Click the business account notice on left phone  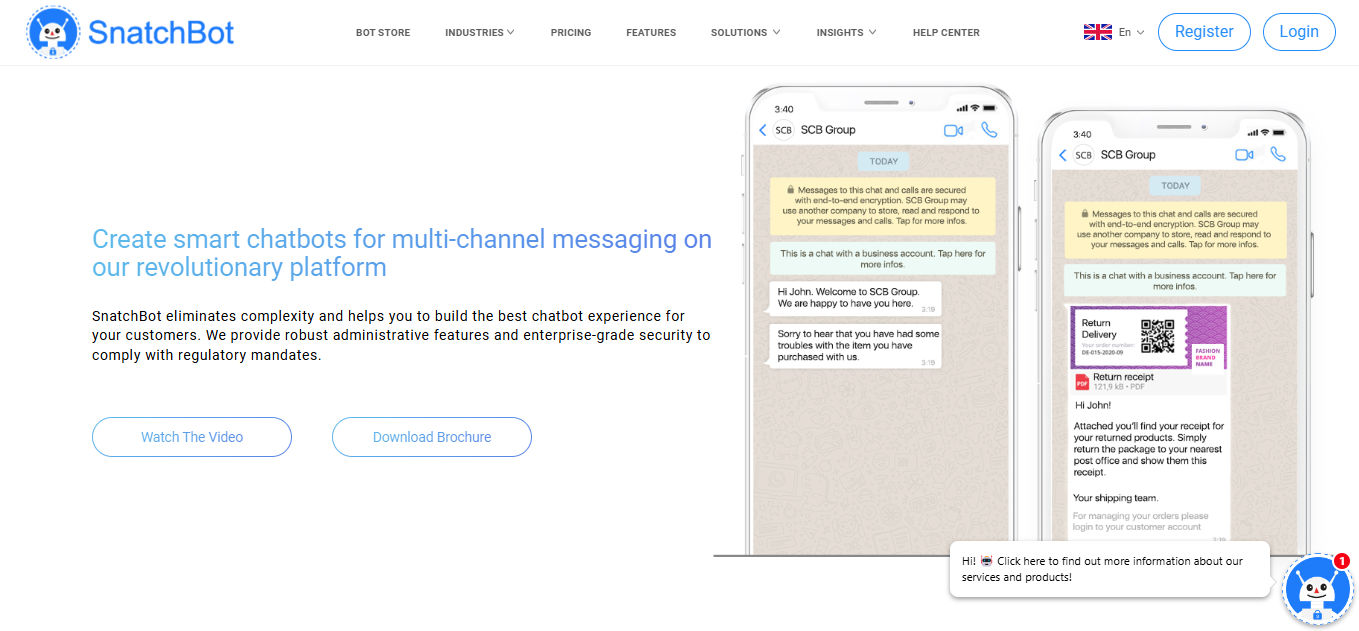coord(882,259)
